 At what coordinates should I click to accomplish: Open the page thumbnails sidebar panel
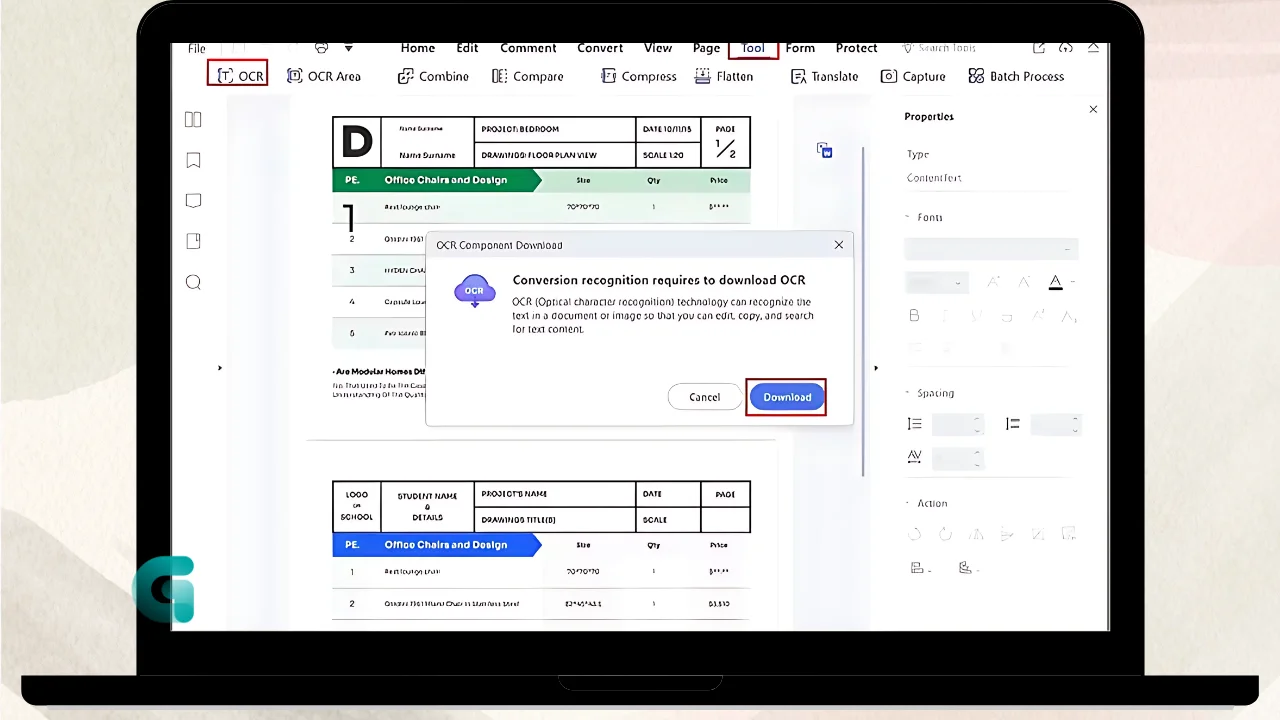click(x=193, y=119)
